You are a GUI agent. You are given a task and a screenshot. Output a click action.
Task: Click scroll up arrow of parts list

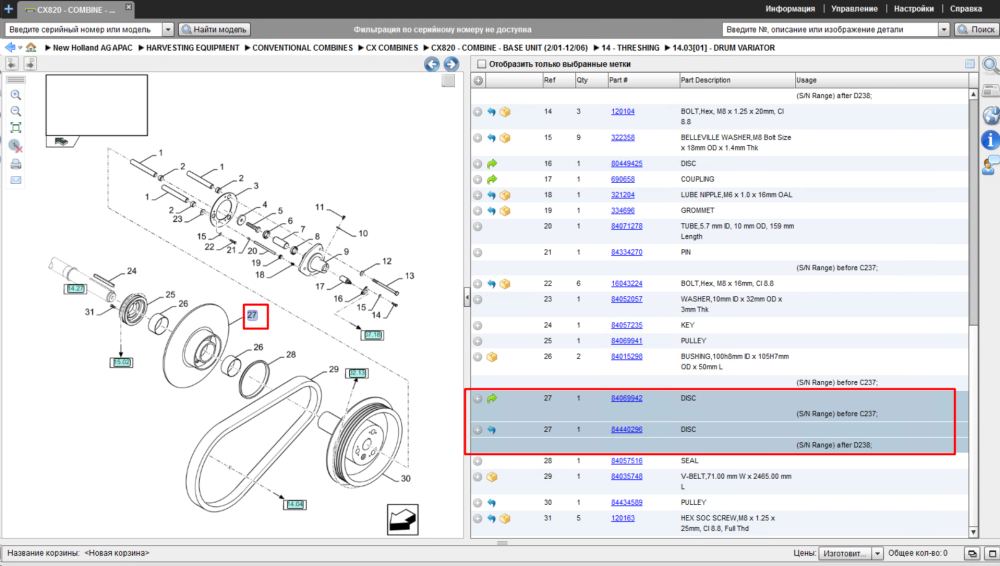tap(973, 94)
